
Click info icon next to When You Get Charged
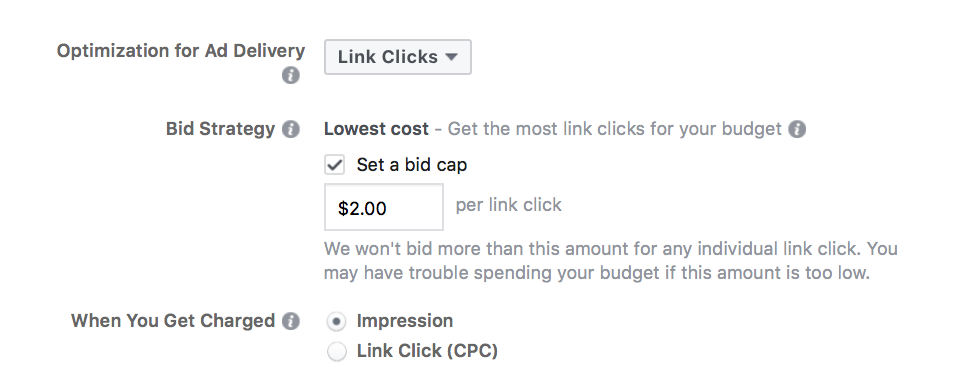pos(291,321)
